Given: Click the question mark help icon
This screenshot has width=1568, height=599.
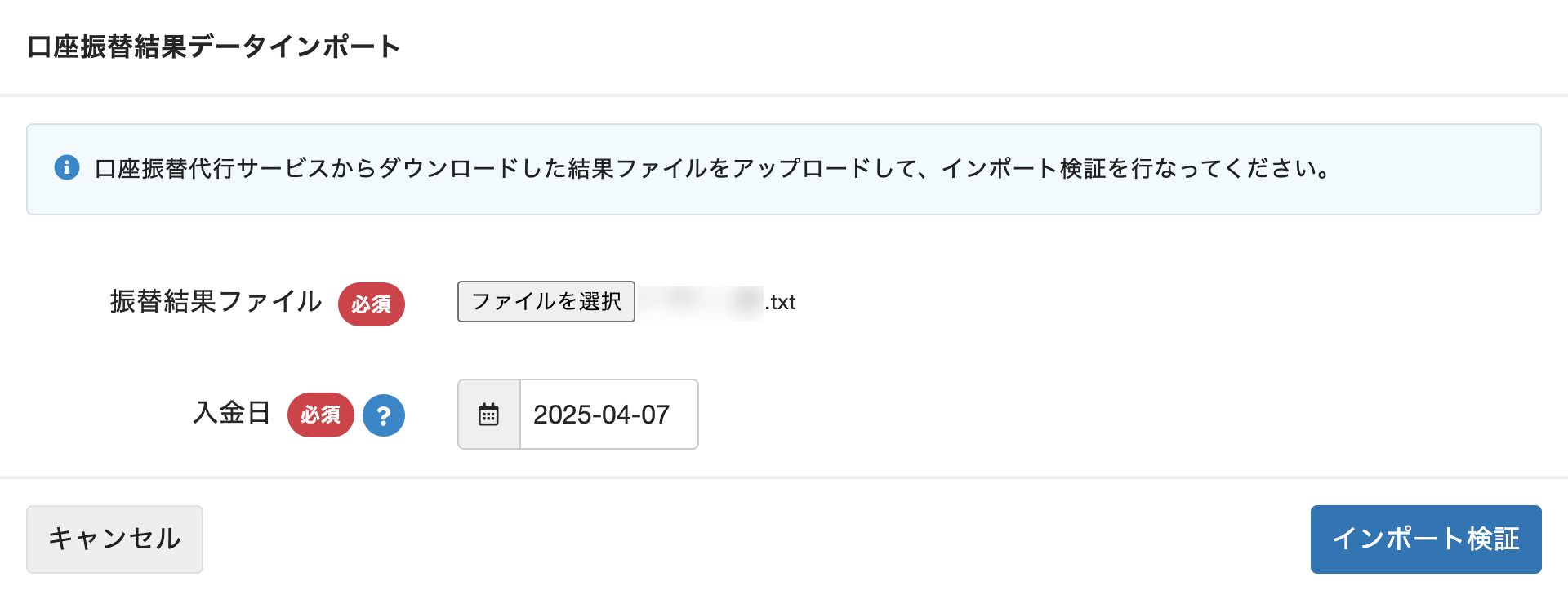Looking at the screenshot, I should (384, 415).
